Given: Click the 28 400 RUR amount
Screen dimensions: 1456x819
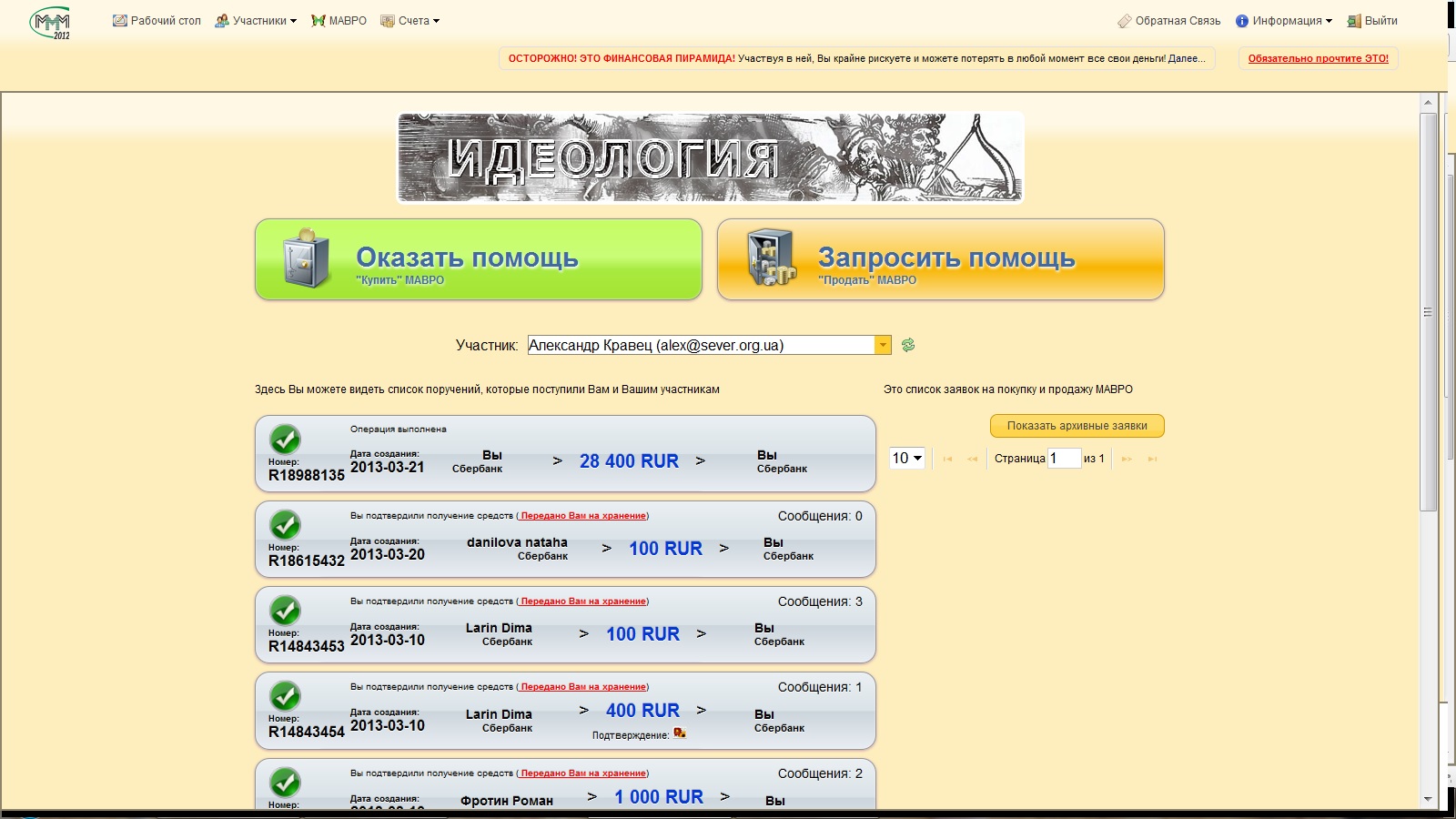Looking at the screenshot, I should point(629,461).
